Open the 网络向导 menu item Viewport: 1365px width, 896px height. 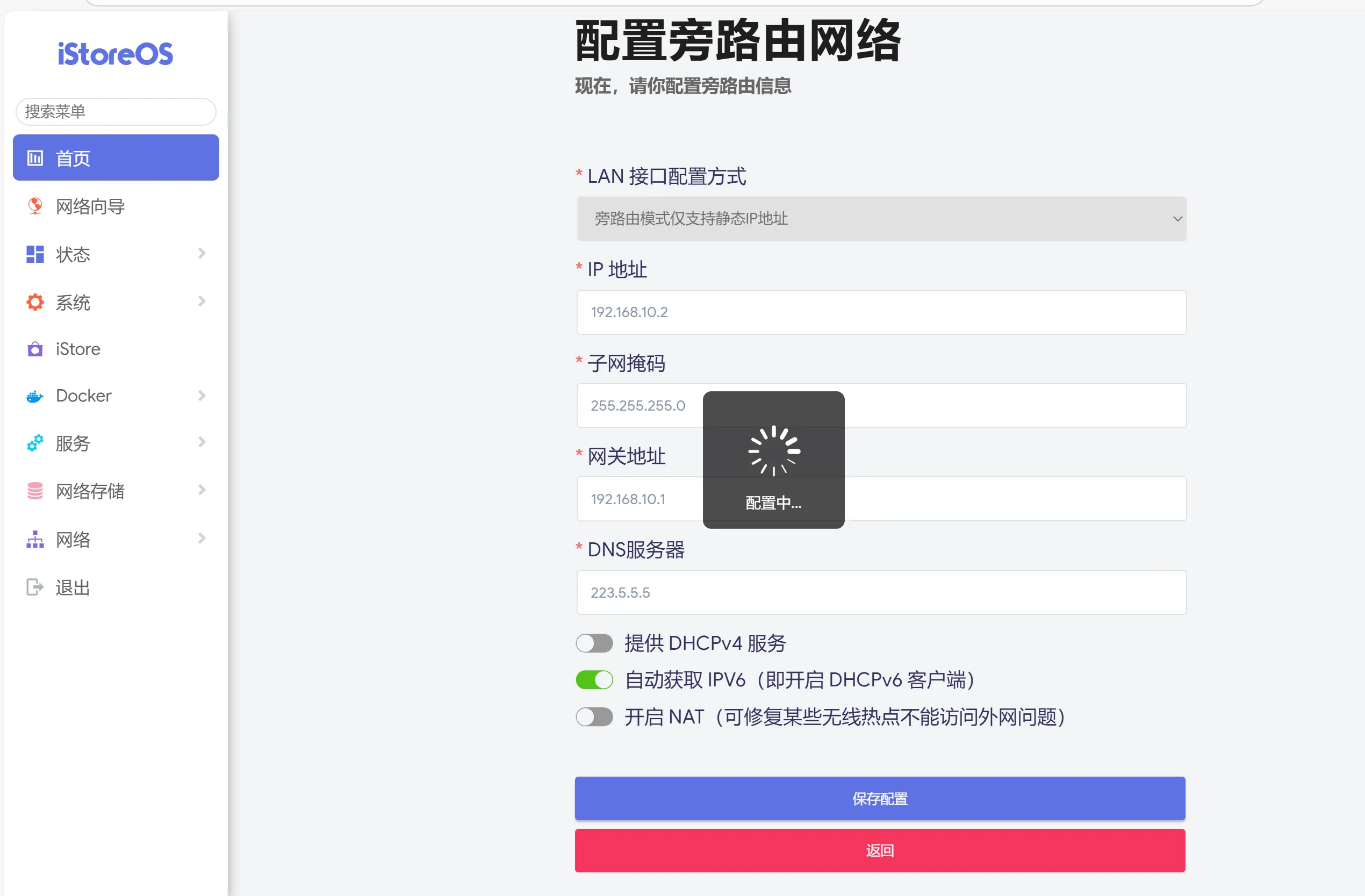90,206
